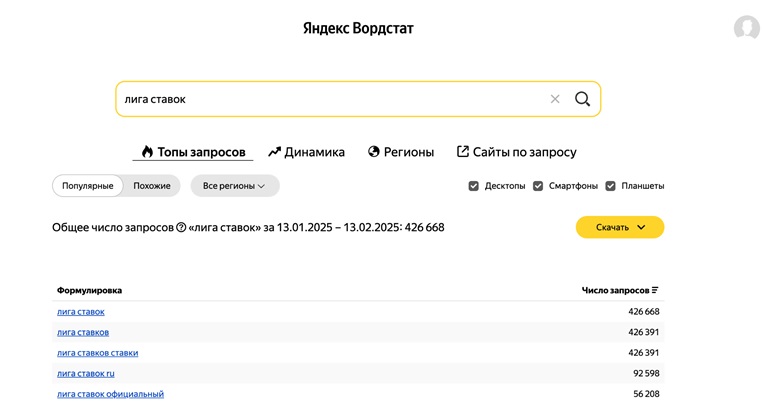Open the Динамика tab
This screenshot has width=762, height=404.
pyautogui.click(x=307, y=152)
